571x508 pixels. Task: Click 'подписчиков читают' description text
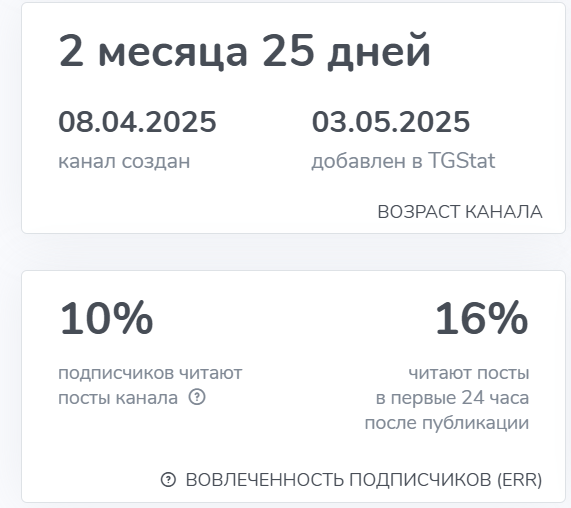coord(150,373)
